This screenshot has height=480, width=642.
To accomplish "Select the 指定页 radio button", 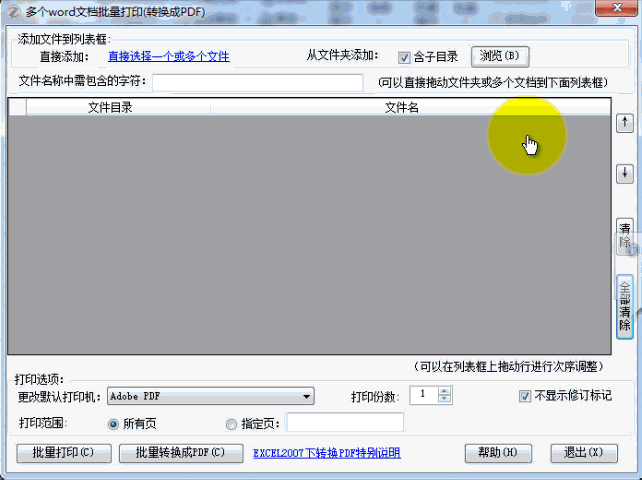I will [232, 423].
